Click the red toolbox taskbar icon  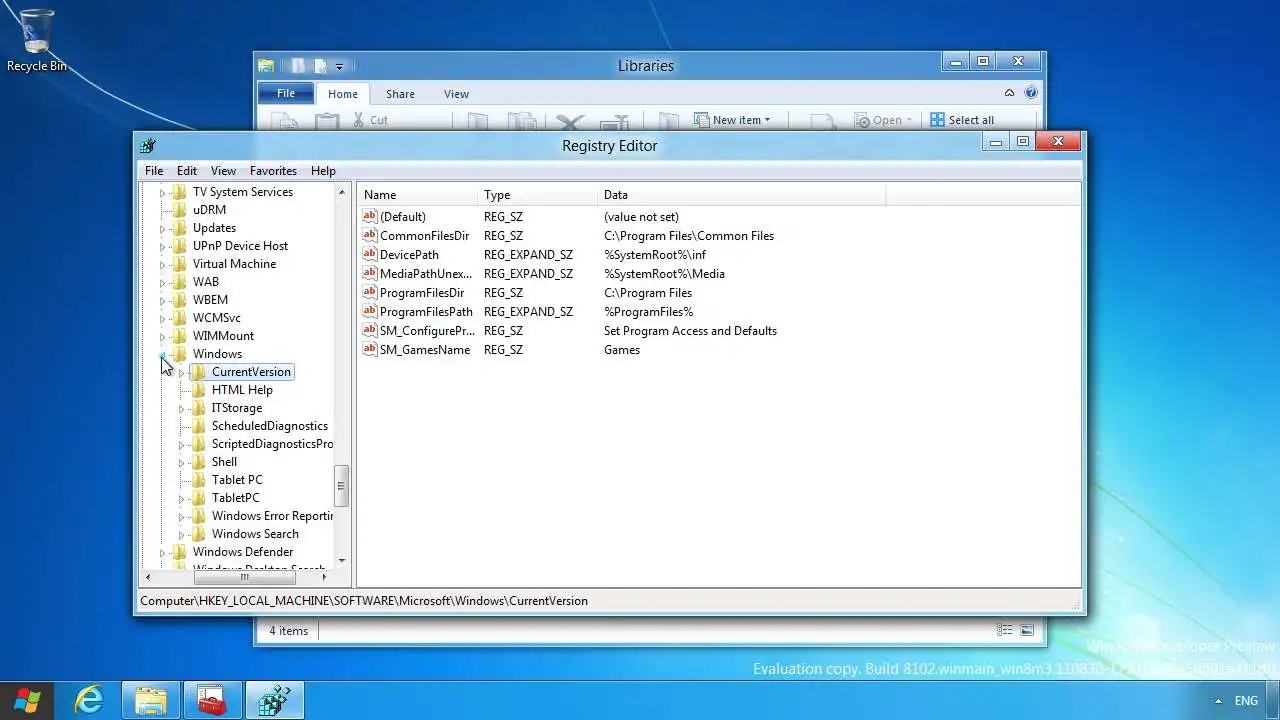coord(212,701)
